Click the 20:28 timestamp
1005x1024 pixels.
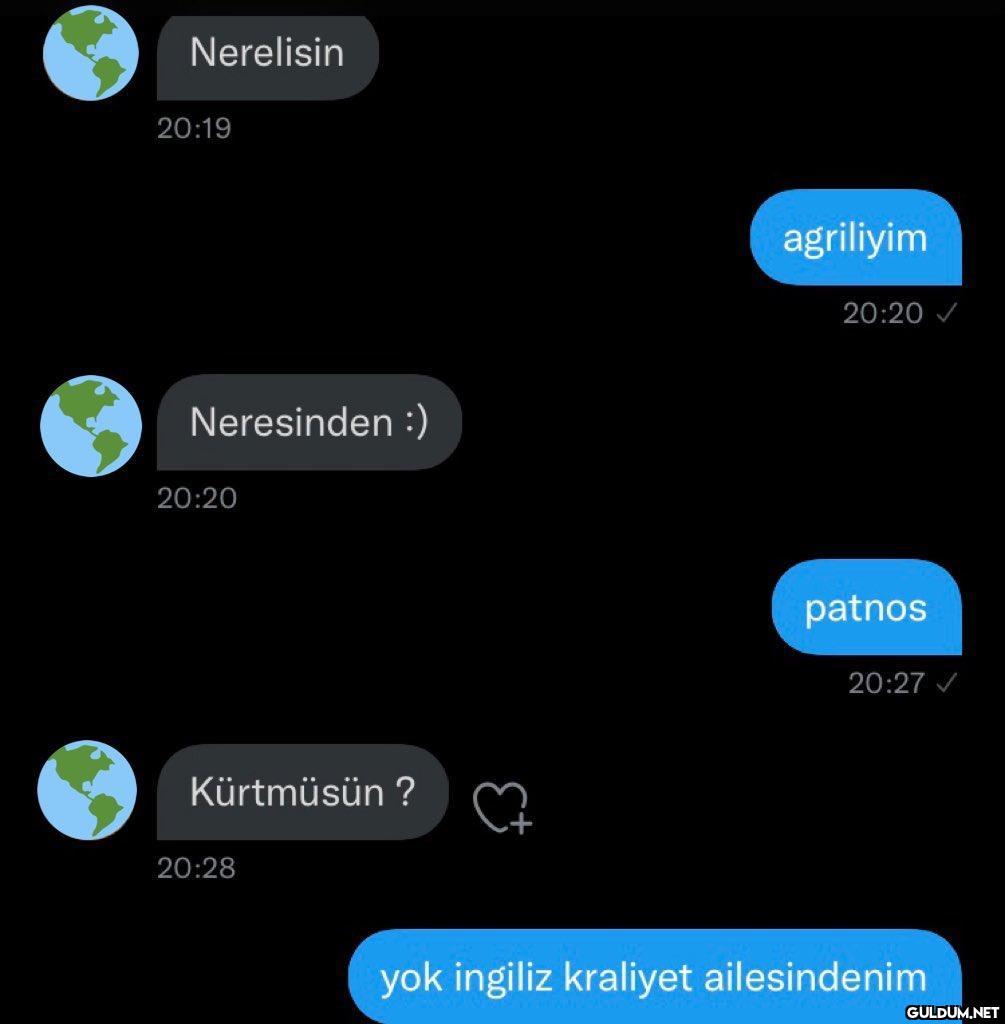[196, 868]
